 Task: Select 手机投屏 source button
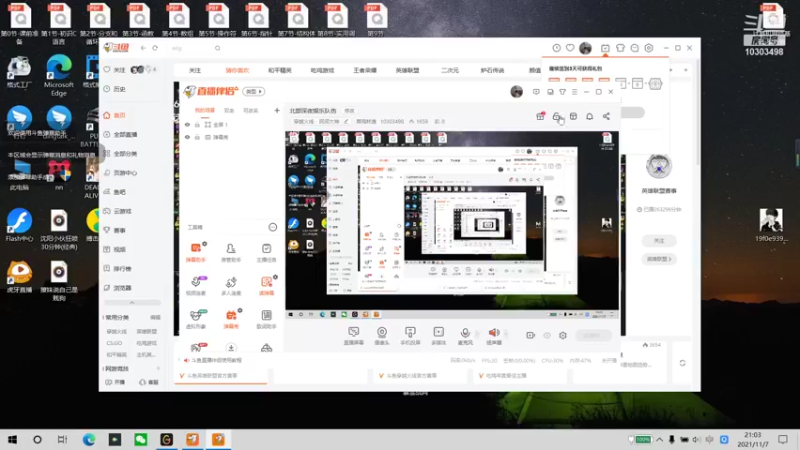click(410, 336)
